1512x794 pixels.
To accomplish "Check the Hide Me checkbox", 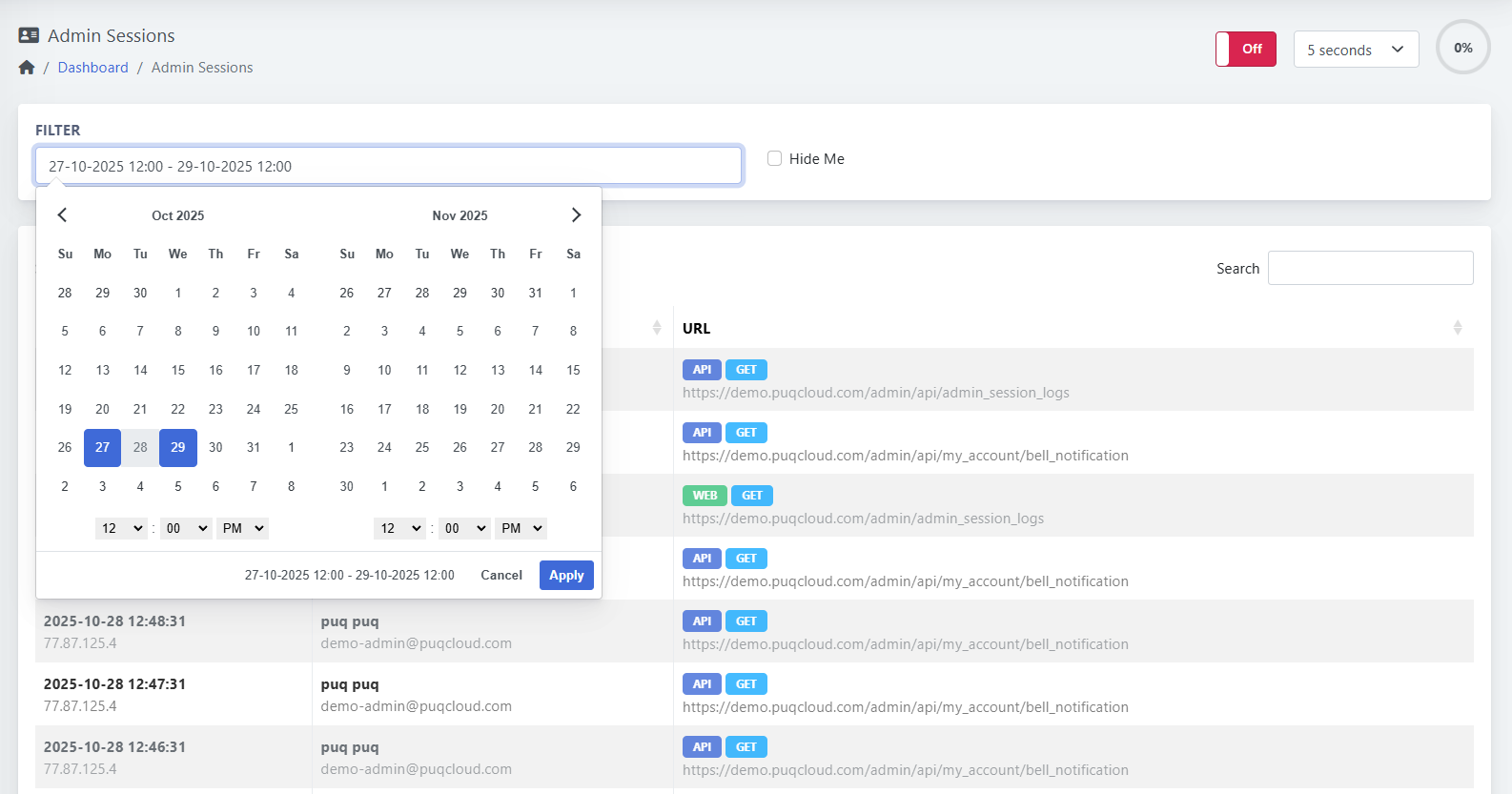I will click(774, 159).
